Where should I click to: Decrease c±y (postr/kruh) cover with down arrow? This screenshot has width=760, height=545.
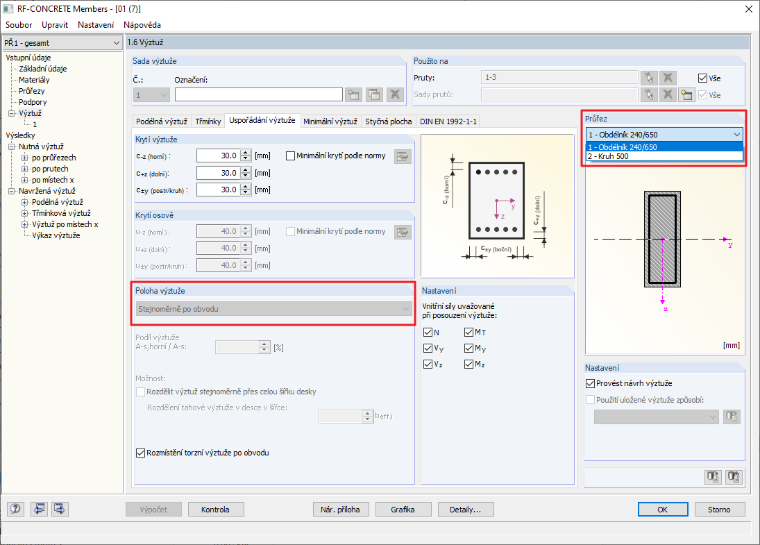pyautogui.click(x=246, y=193)
